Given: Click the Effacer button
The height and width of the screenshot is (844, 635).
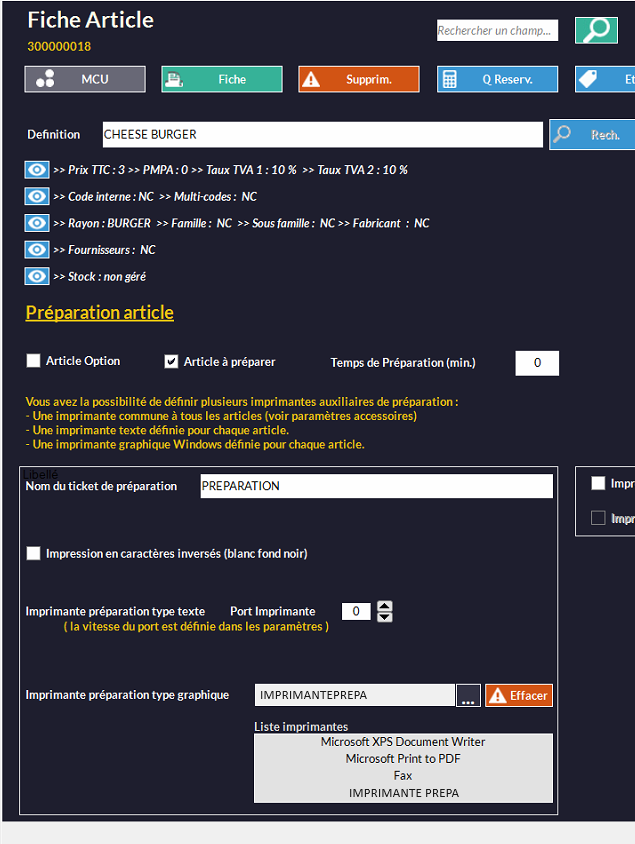Looking at the screenshot, I should (x=519, y=696).
